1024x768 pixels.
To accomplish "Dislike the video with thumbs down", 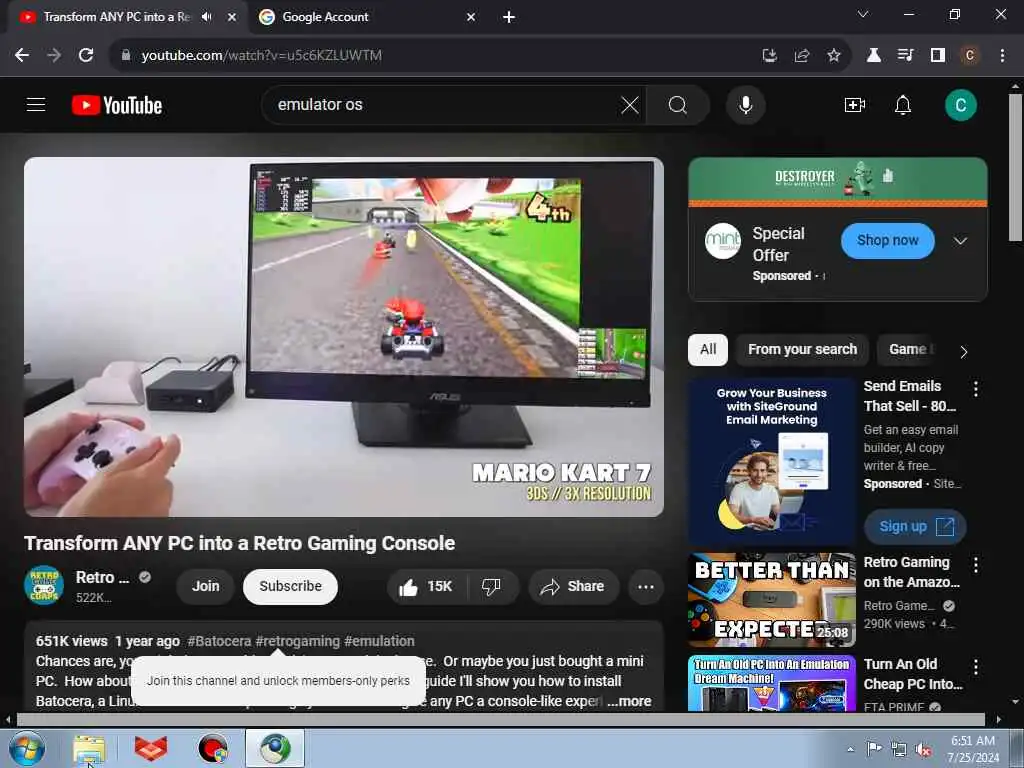I will pos(492,586).
